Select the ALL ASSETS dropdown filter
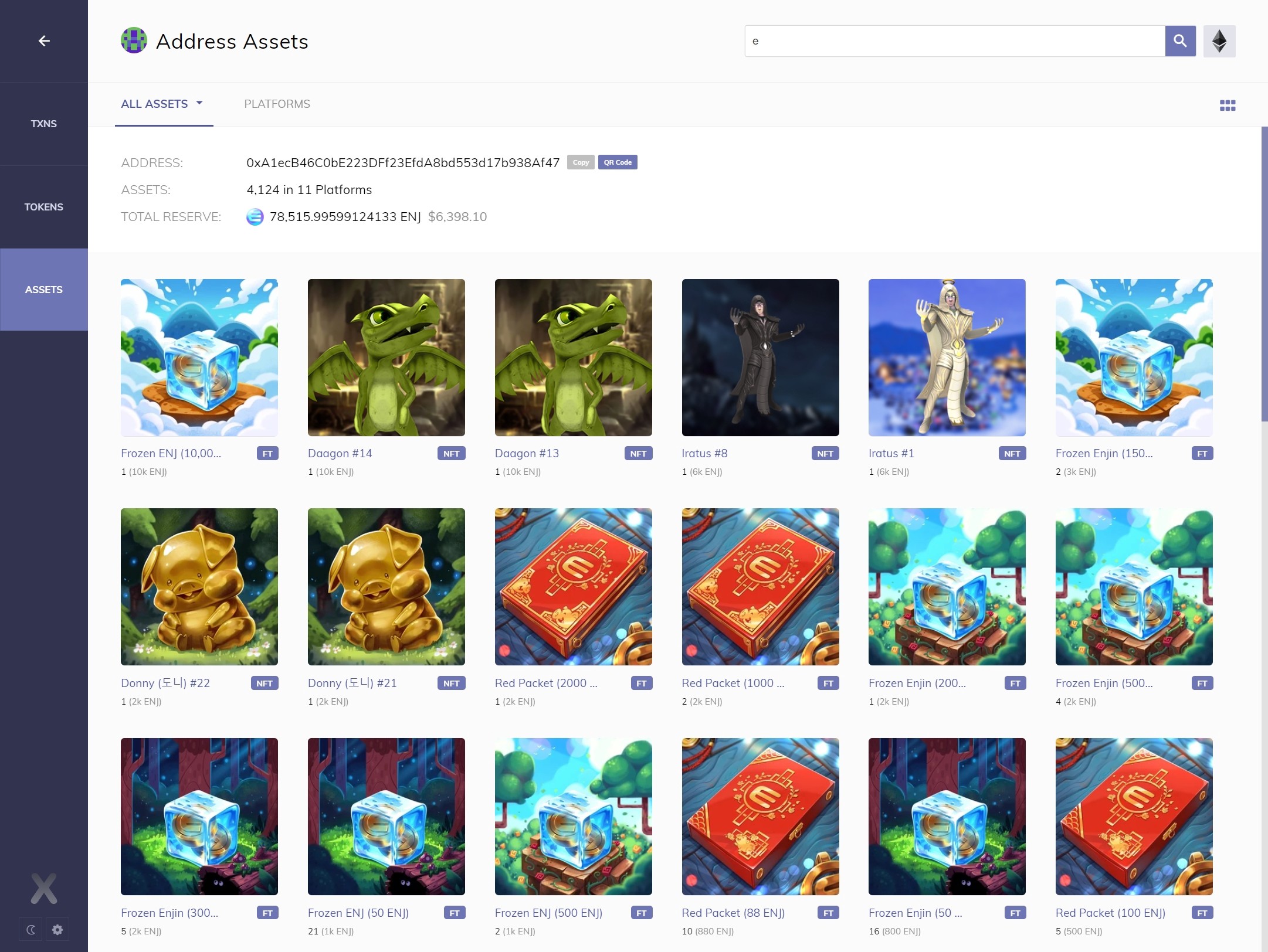 coord(162,103)
